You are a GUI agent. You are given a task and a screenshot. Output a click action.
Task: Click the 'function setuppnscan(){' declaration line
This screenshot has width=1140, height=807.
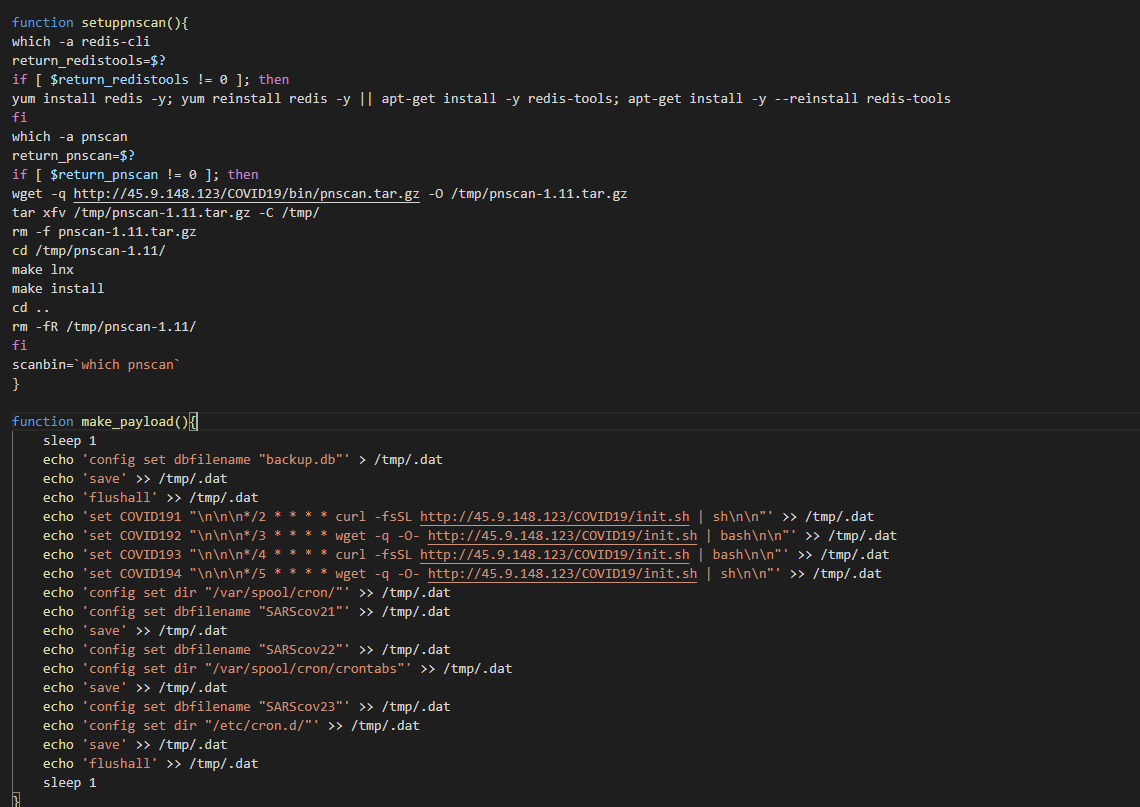tap(100, 23)
